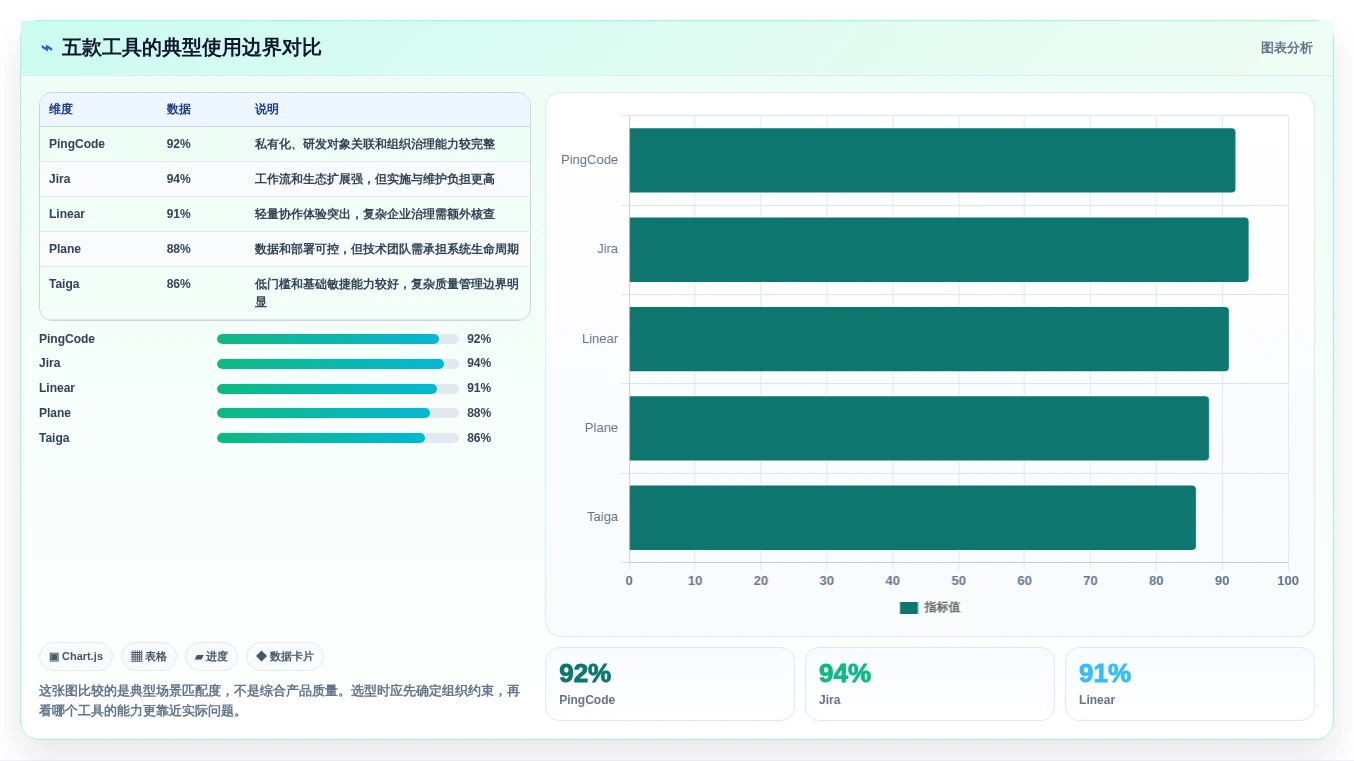Click the Jira bar in the chart
The height and width of the screenshot is (761, 1354).
[939, 249]
